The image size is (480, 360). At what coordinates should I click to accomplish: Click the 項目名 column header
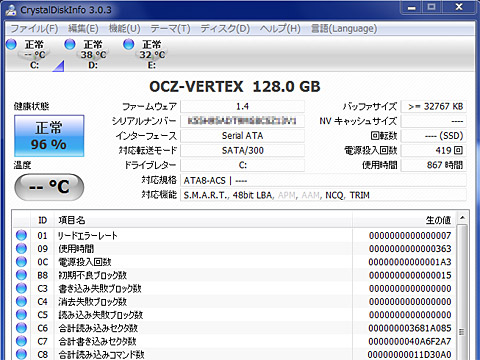click(x=203, y=220)
